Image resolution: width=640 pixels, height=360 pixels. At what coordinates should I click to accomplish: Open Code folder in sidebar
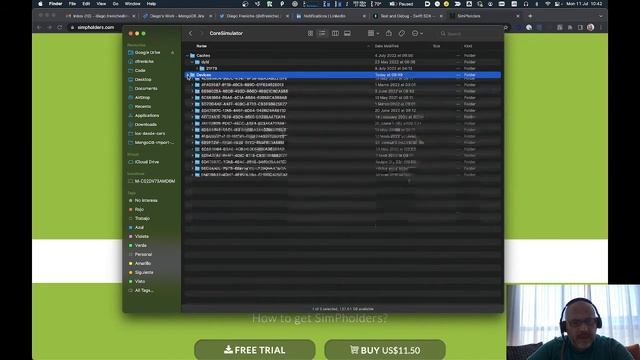(x=140, y=71)
